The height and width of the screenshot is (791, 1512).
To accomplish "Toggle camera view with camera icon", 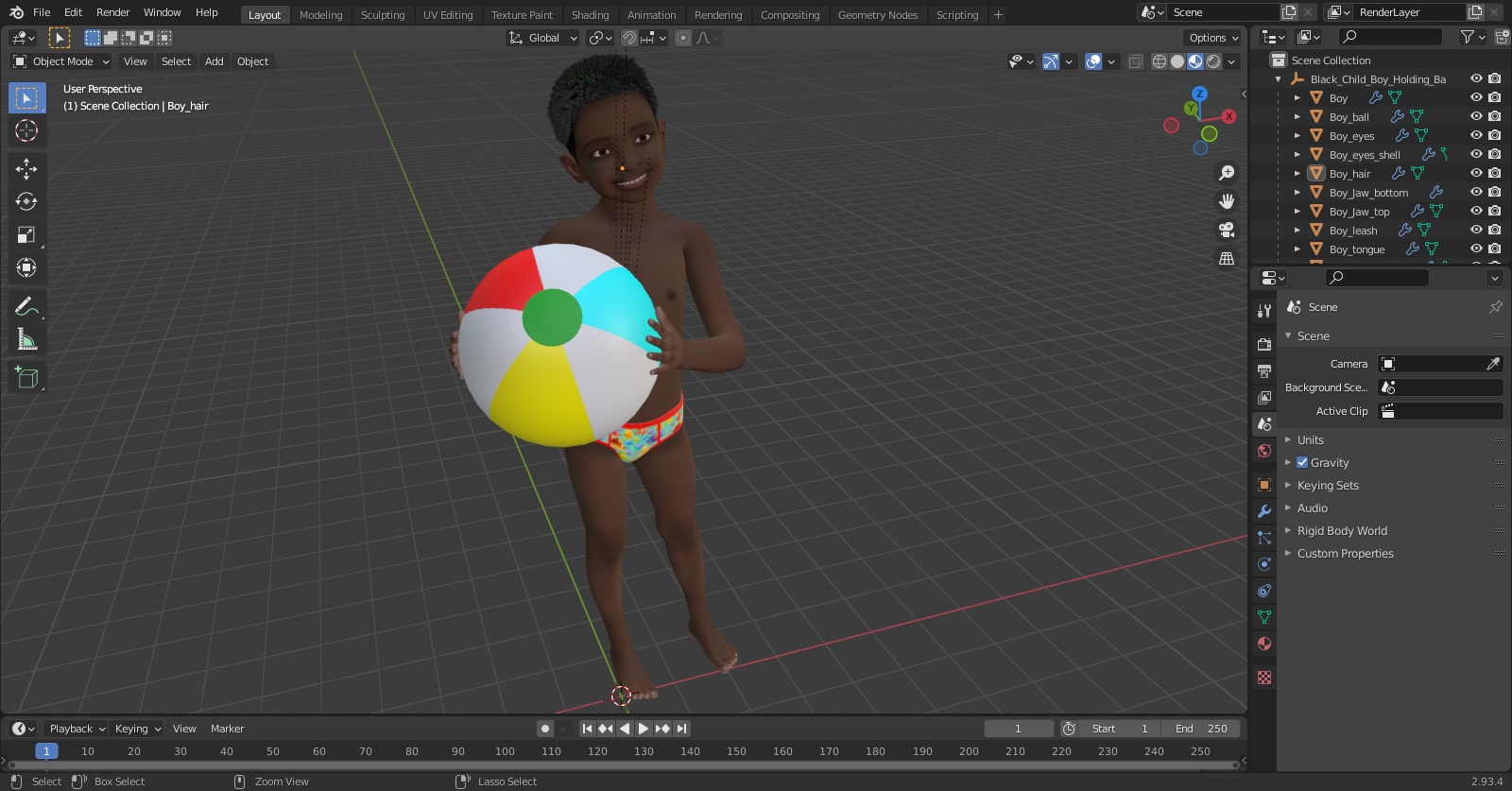I will [1227, 230].
